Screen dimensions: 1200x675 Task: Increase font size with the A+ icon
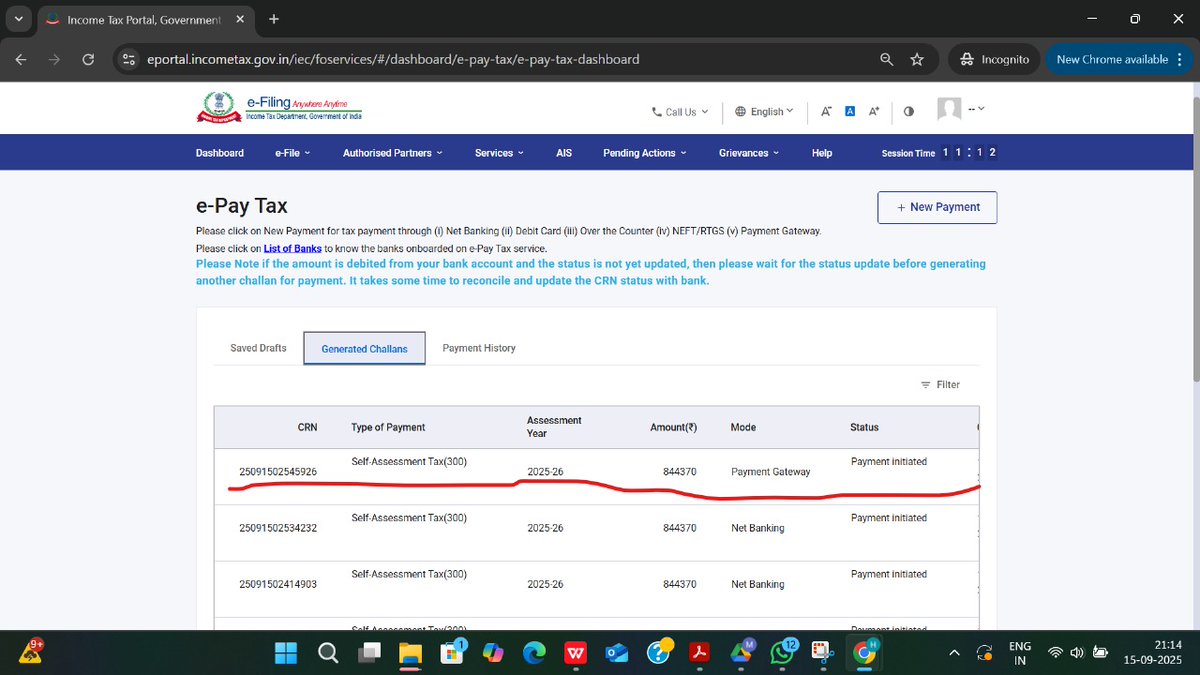873,111
